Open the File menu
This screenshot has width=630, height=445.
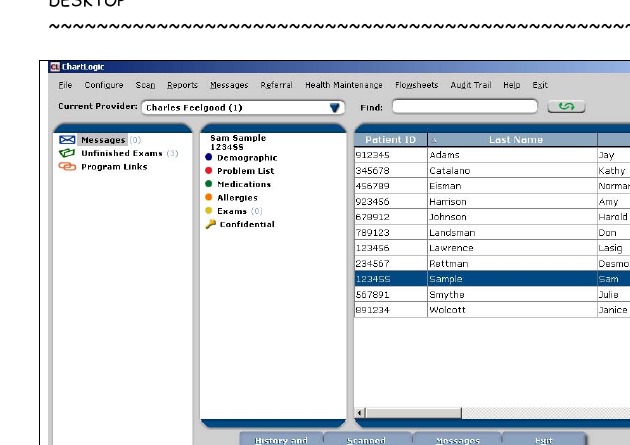tap(65, 85)
